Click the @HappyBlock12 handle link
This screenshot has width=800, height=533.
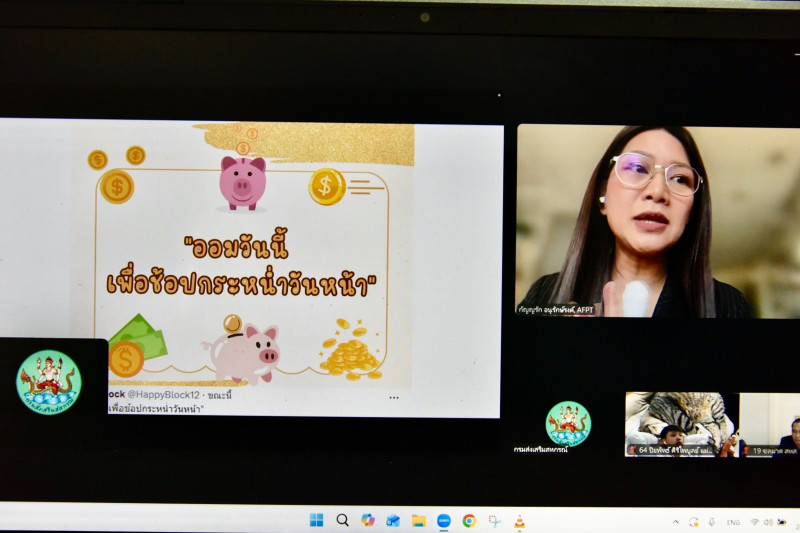coord(163,396)
